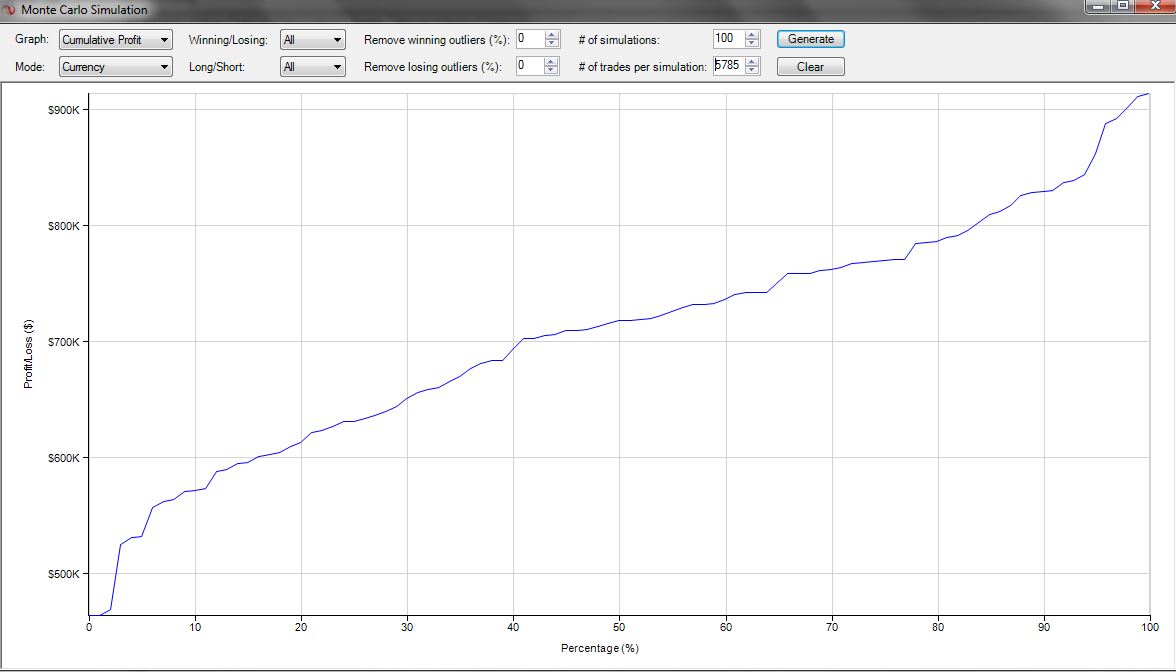Click the trades per simulation input field
Screen dimensions: 1176x672
tap(727, 66)
